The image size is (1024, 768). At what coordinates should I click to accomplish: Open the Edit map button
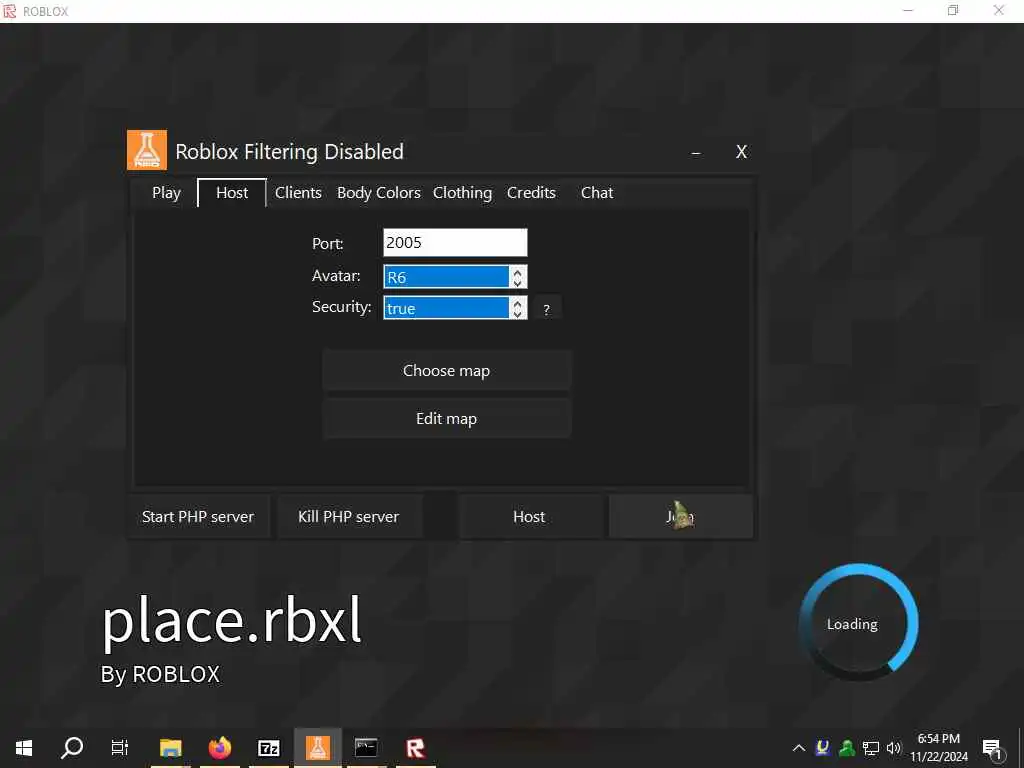(447, 419)
